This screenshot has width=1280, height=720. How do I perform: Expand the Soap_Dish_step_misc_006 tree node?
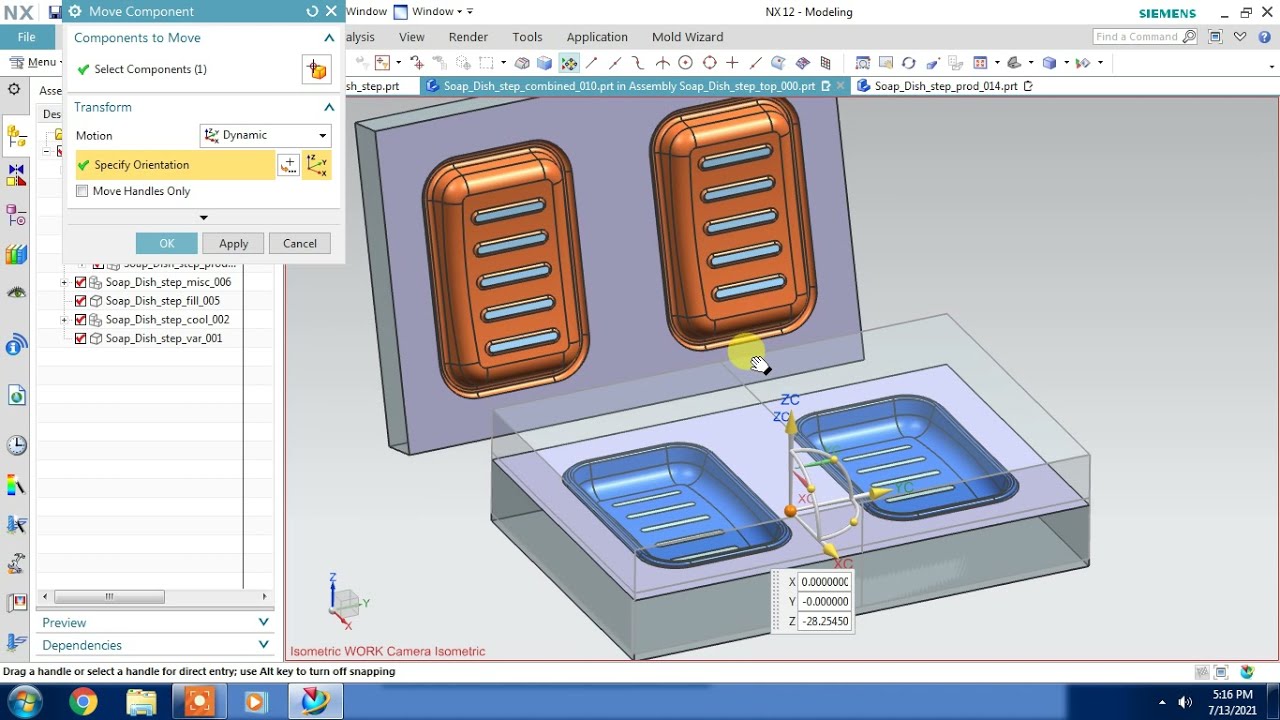coord(64,282)
